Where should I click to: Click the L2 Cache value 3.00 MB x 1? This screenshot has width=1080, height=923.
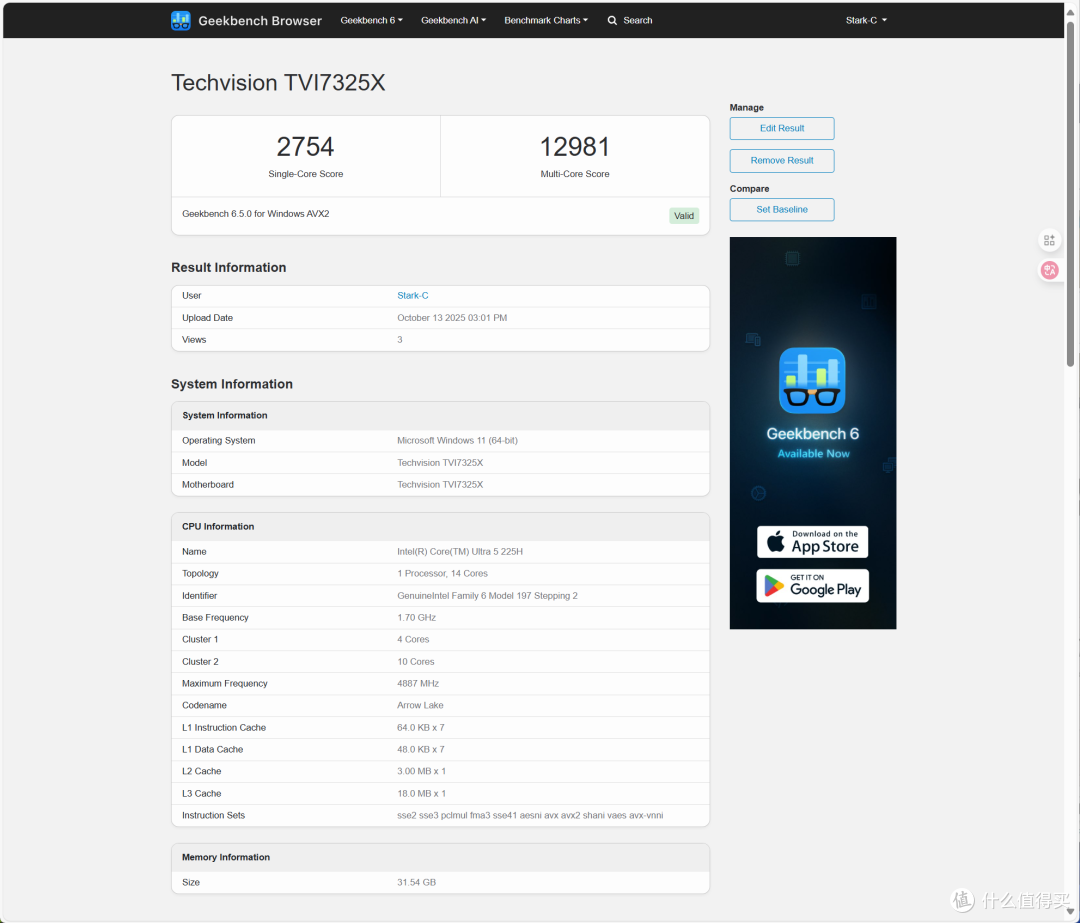coord(422,771)
